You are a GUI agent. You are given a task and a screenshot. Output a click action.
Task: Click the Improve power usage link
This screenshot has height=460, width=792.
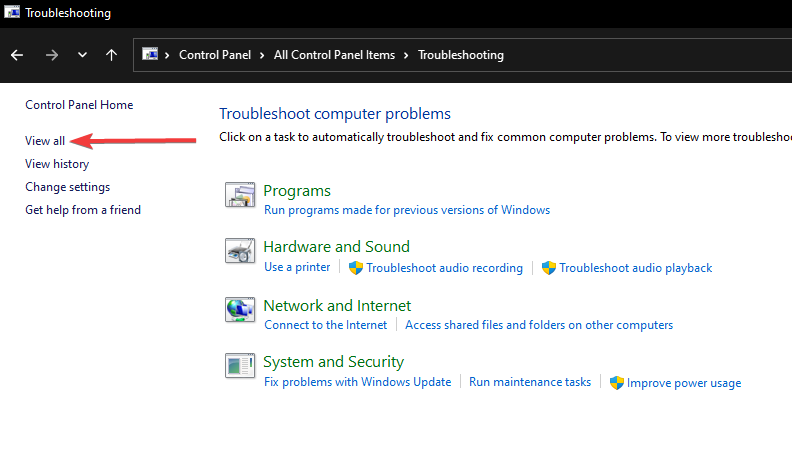684,383
